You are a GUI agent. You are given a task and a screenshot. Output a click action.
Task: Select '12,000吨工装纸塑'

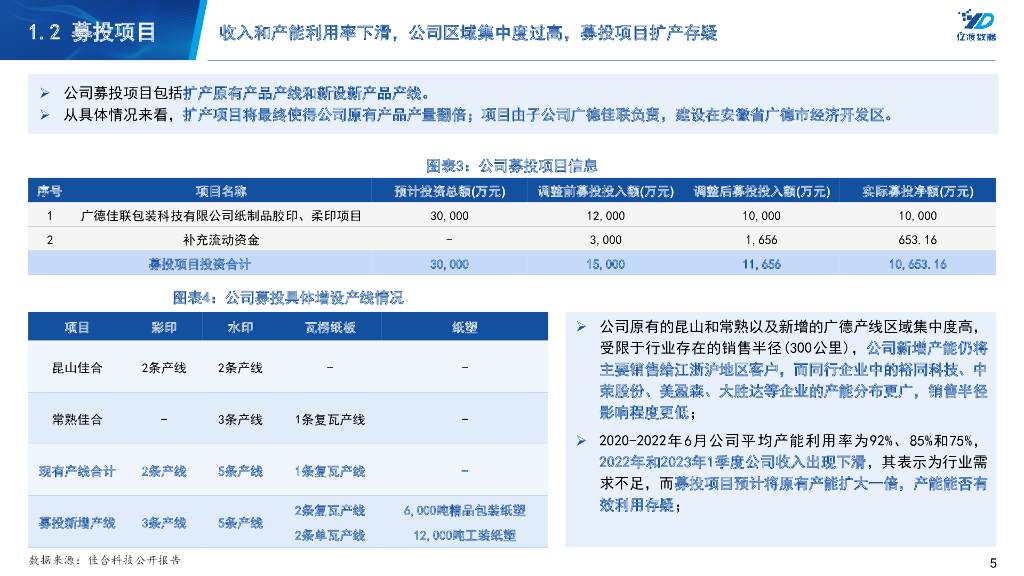(x=464, y=536)
